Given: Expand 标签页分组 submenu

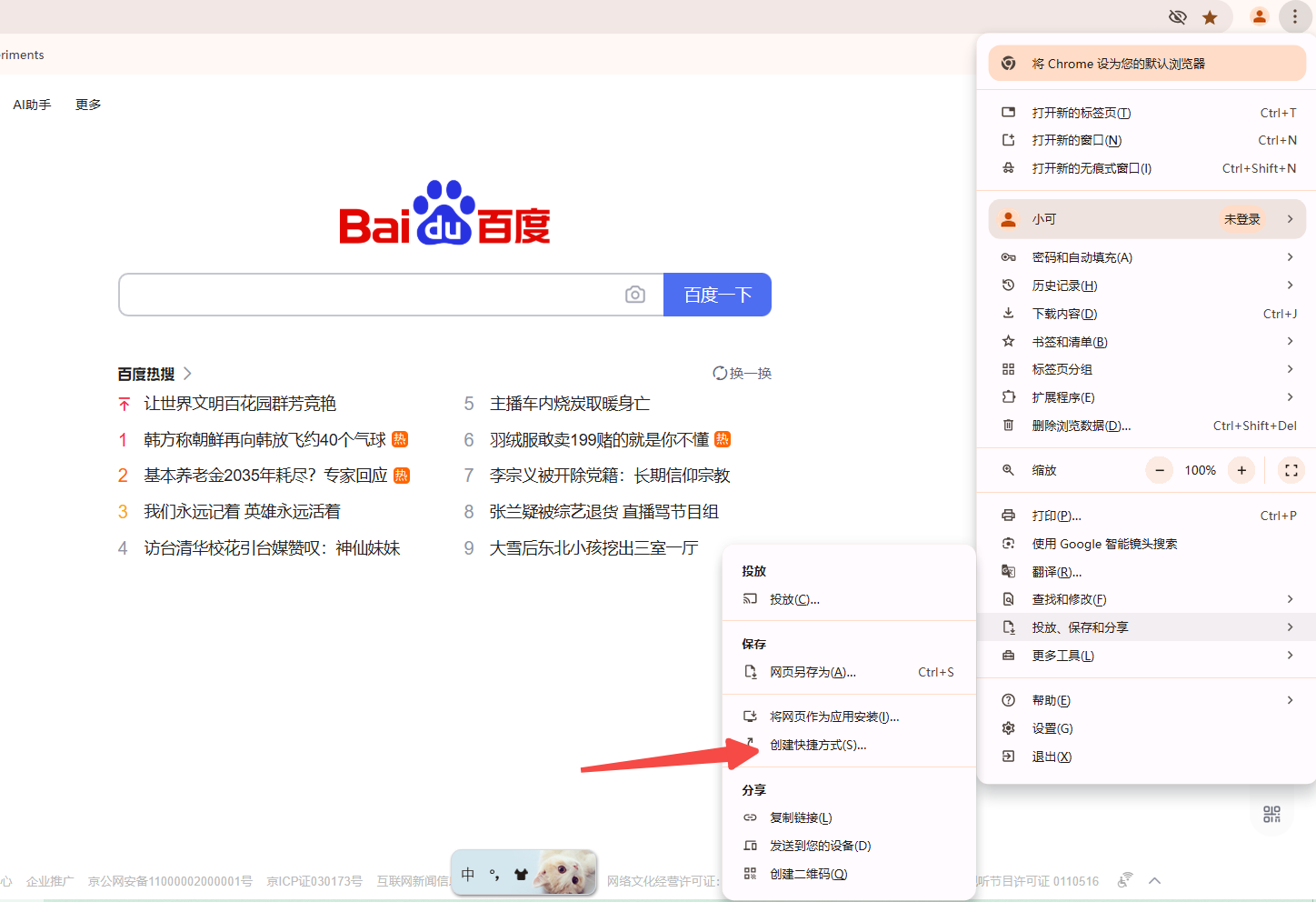Looking at the screenshot, I should pos(1147,369).
